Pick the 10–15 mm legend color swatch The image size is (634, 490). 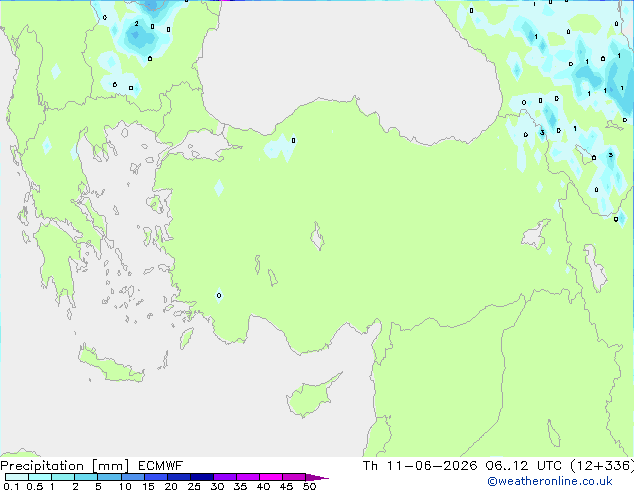pyautogui.click(x=132, y=477)
